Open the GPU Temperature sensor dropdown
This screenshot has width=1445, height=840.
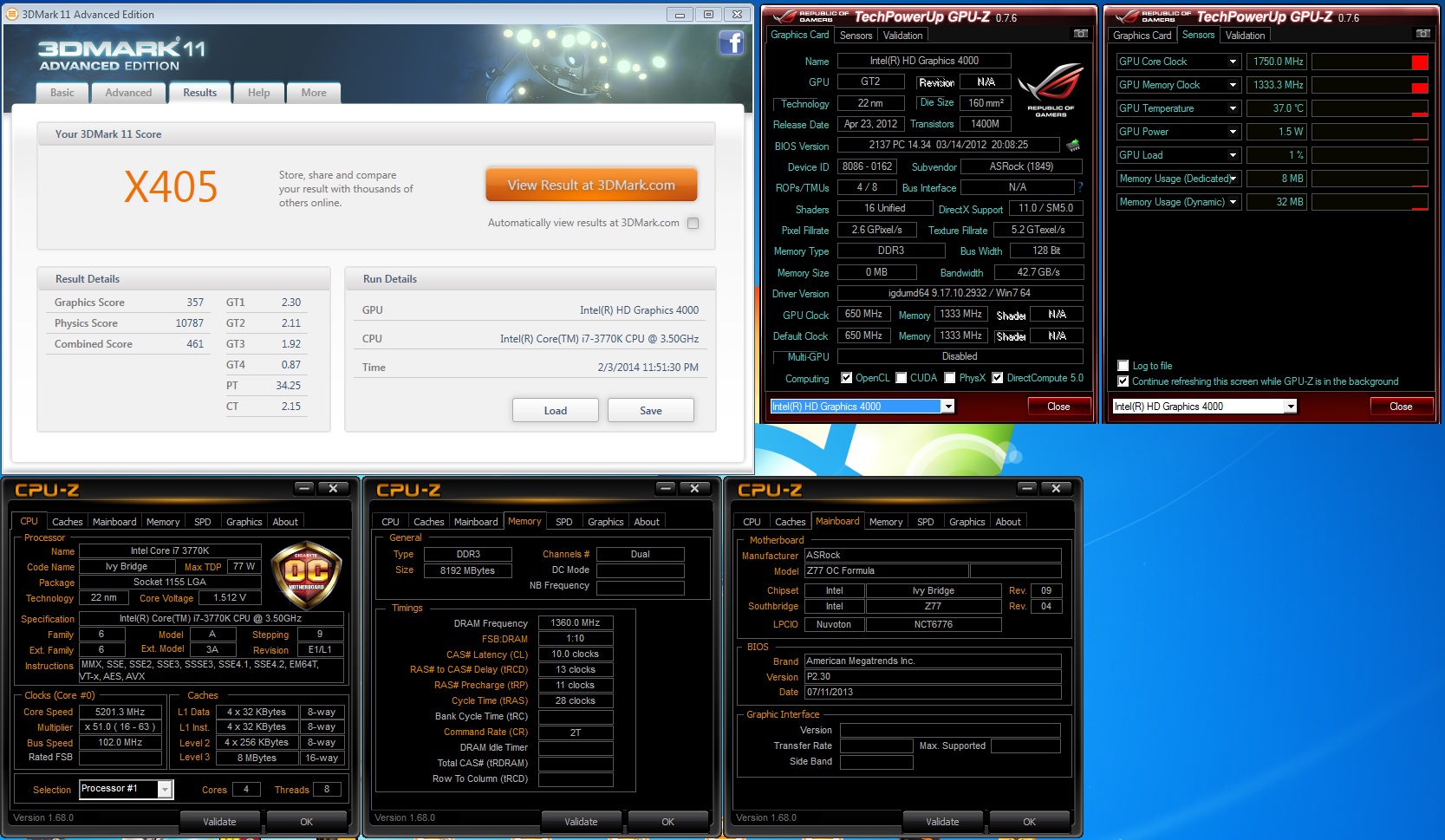pyautogui.click(x=1233, y=108)
